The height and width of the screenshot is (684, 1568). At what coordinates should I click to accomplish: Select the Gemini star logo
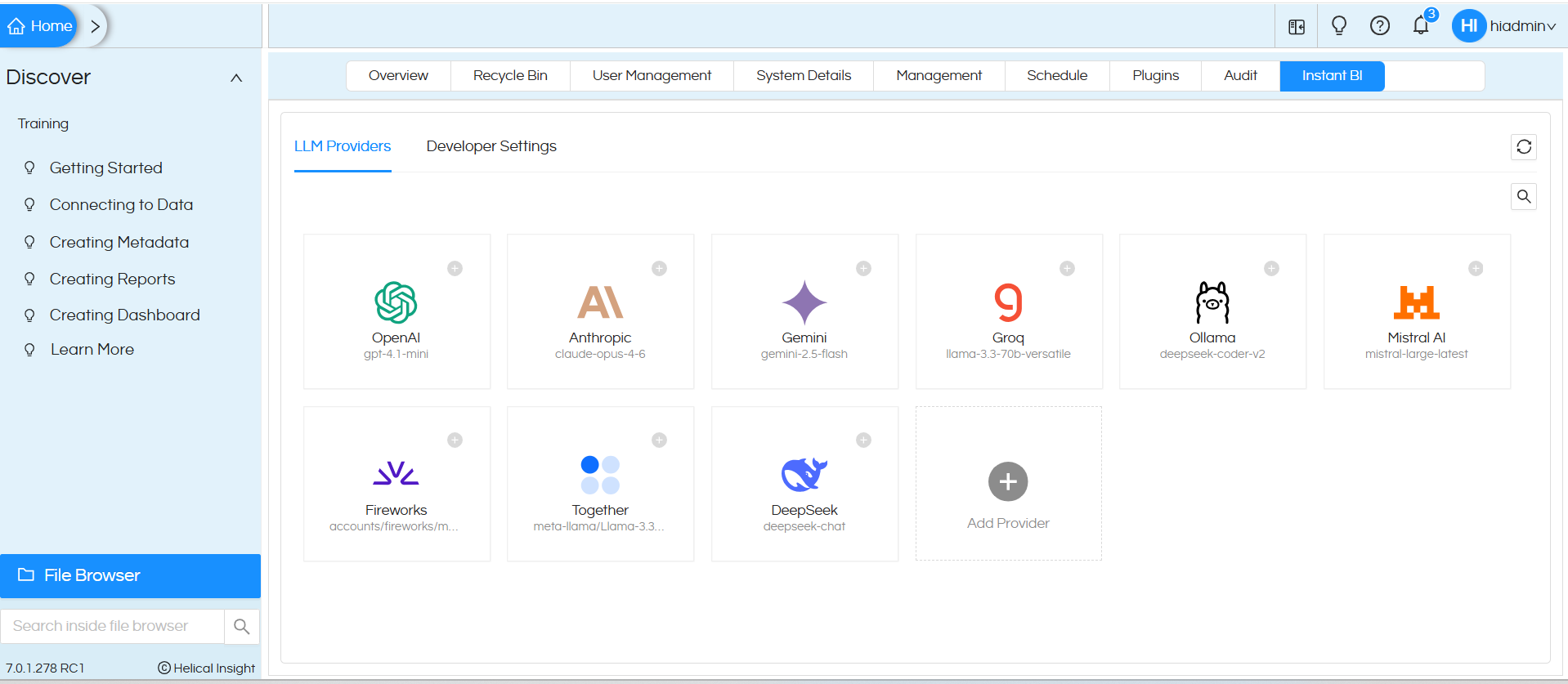tap(804, 302)
